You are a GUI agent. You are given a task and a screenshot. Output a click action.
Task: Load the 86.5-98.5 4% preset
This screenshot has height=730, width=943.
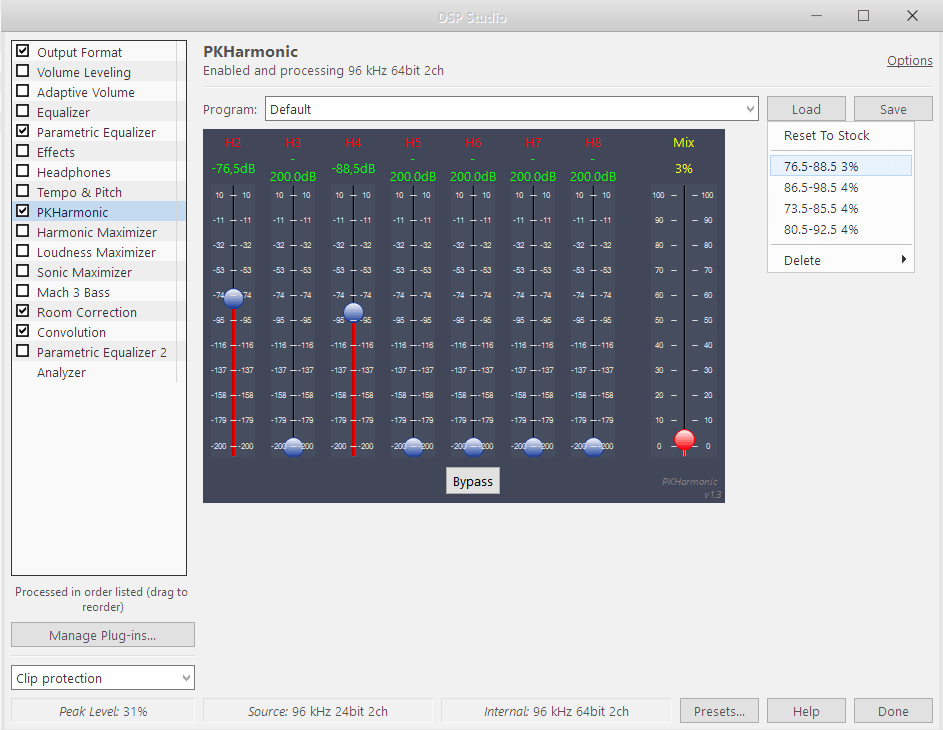pos(841,188)
